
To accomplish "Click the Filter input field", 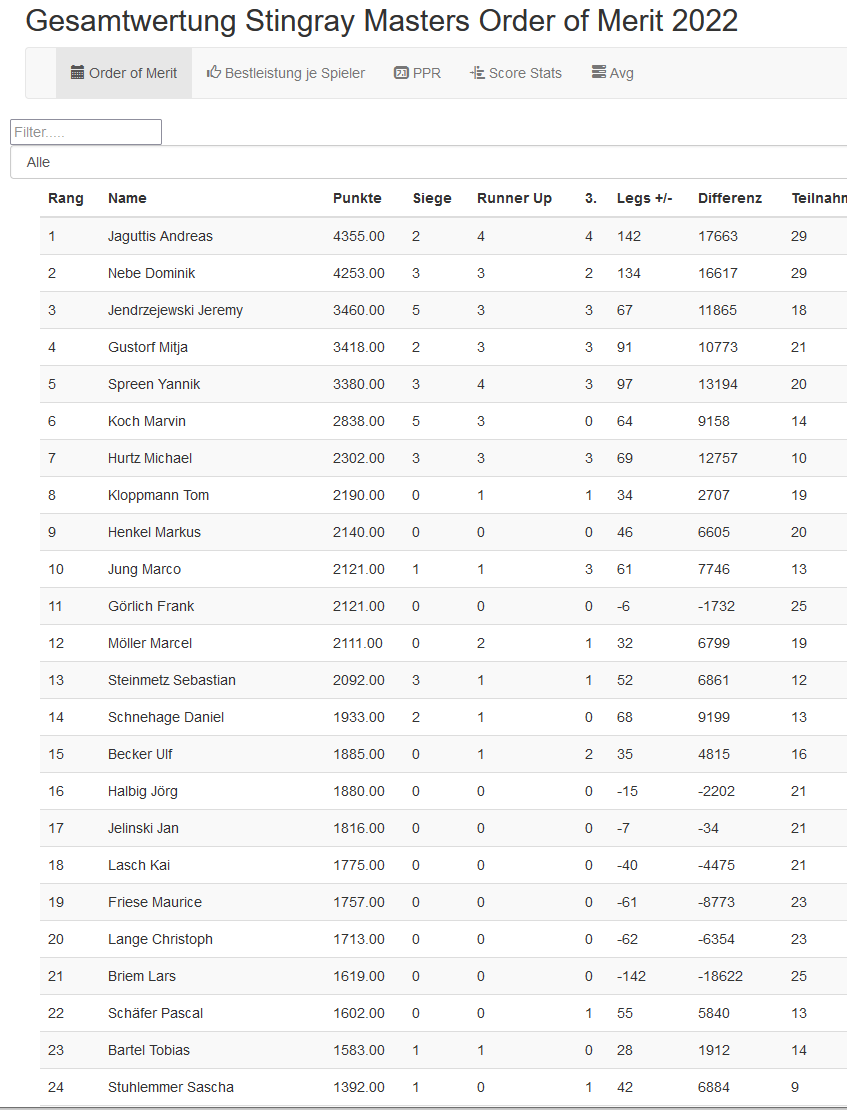I will 86,132.
